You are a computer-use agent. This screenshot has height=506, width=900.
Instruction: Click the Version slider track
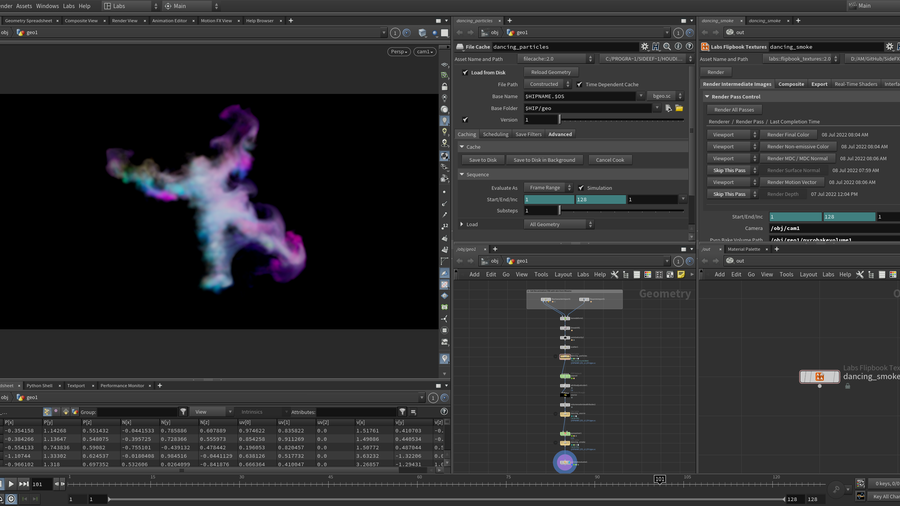pos(620,120)
